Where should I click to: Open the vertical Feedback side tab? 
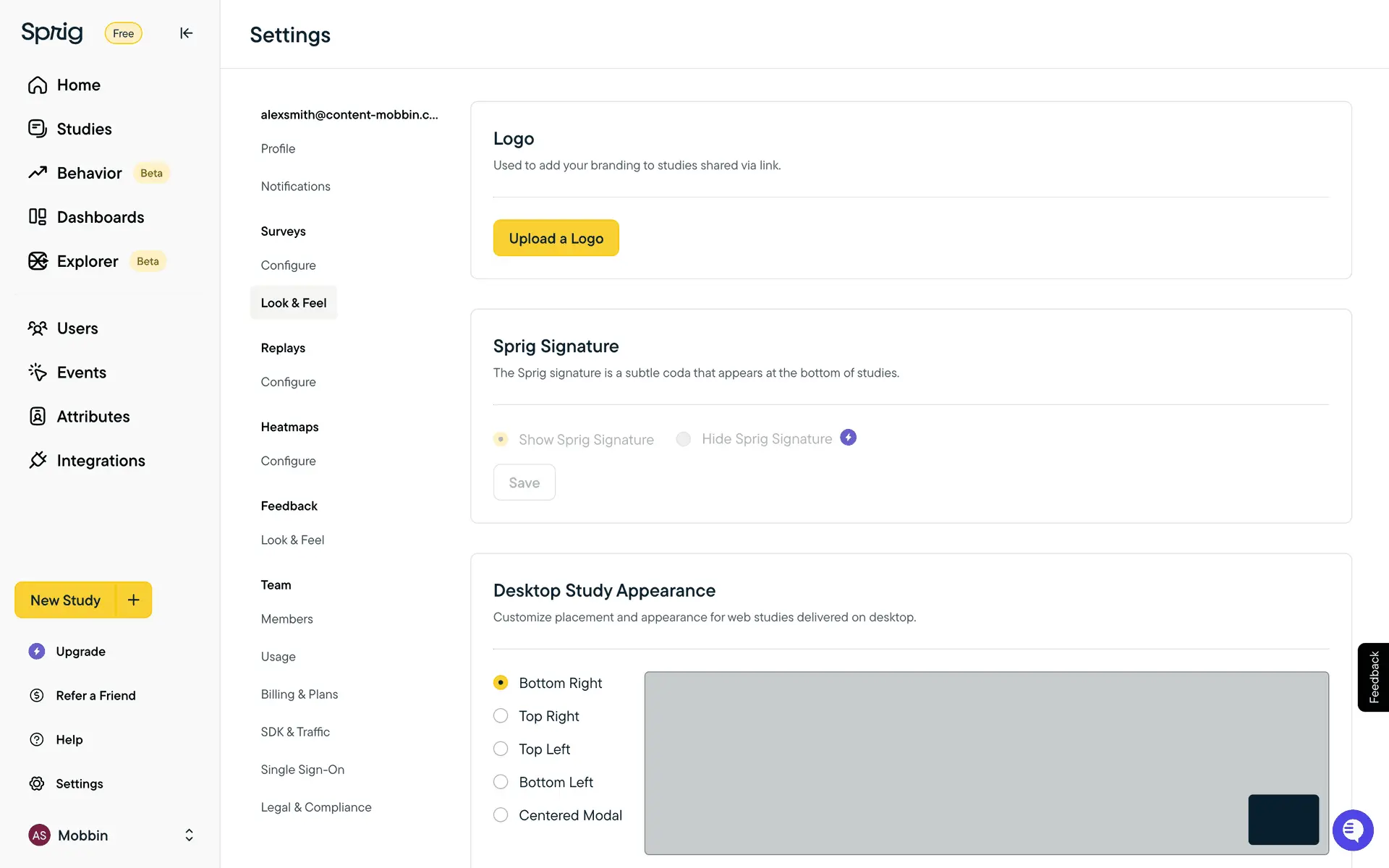click(1373, 677)
